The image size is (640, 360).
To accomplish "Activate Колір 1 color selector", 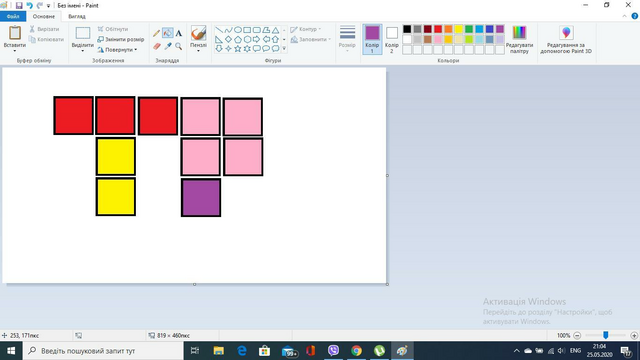I will pos(372,39).
